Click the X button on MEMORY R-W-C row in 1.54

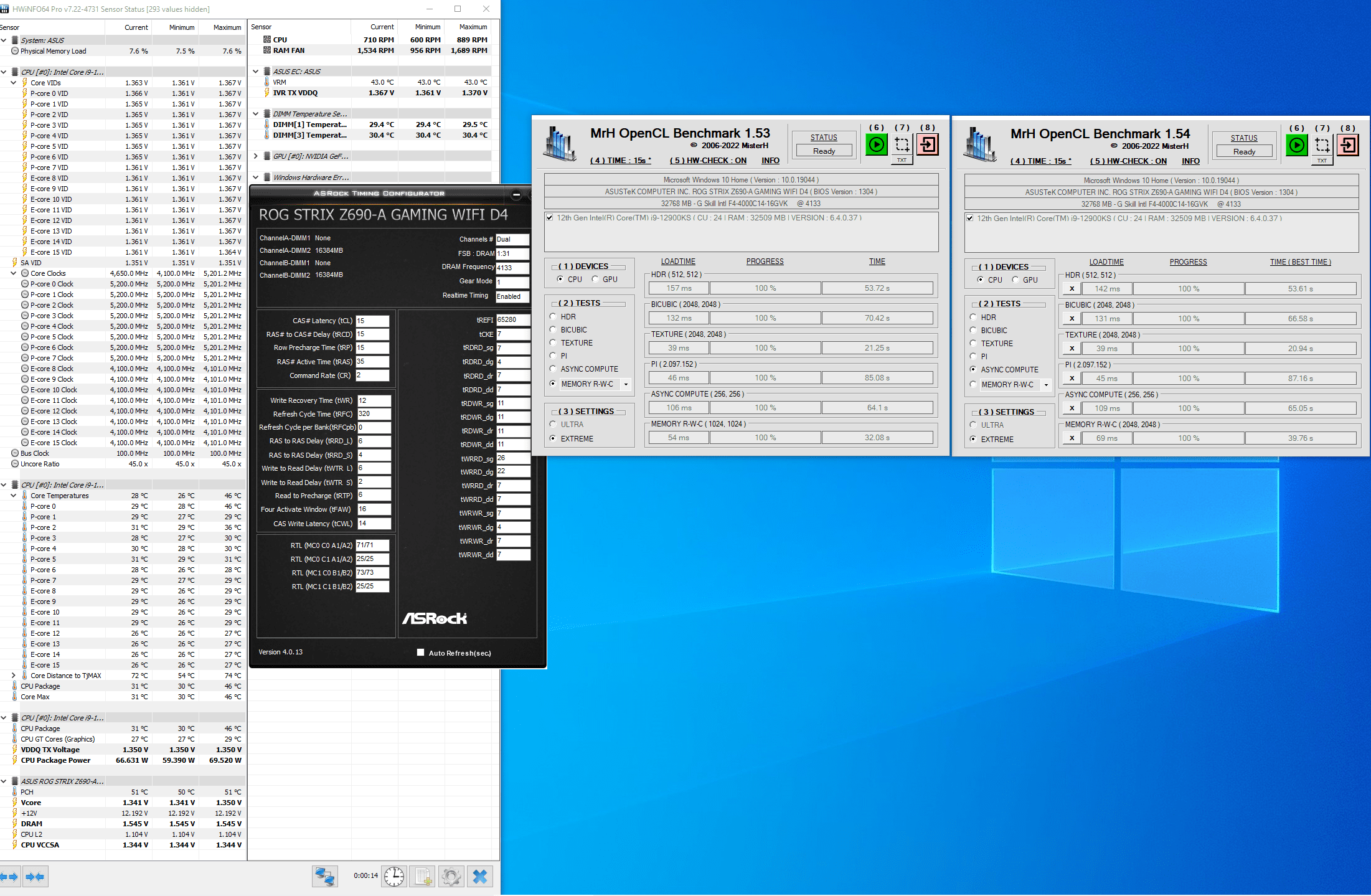pos(1072,438)
